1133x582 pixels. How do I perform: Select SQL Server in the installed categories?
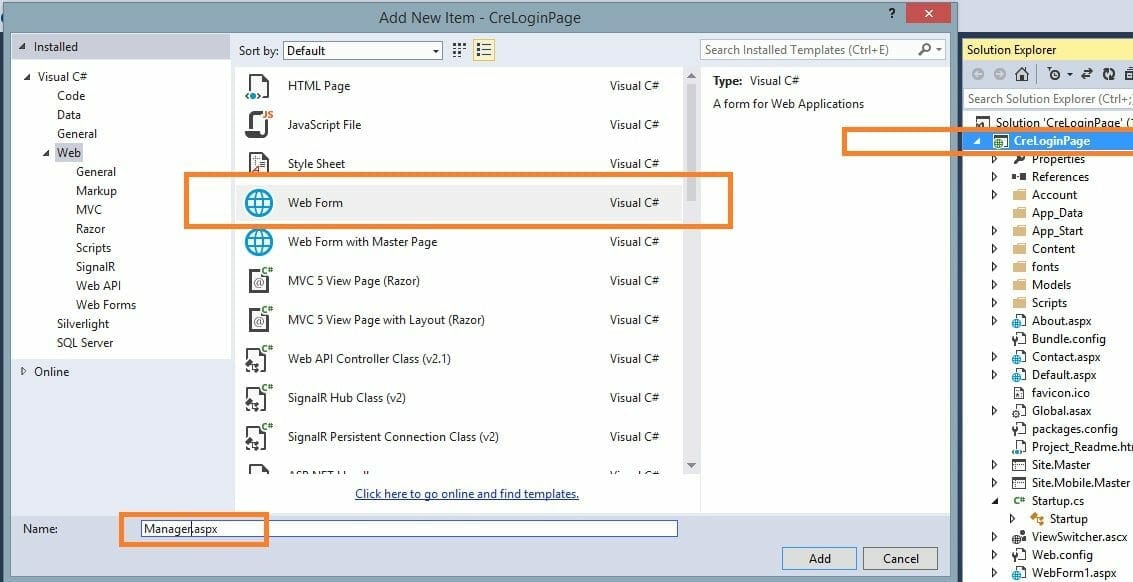[x=85, y=343]
